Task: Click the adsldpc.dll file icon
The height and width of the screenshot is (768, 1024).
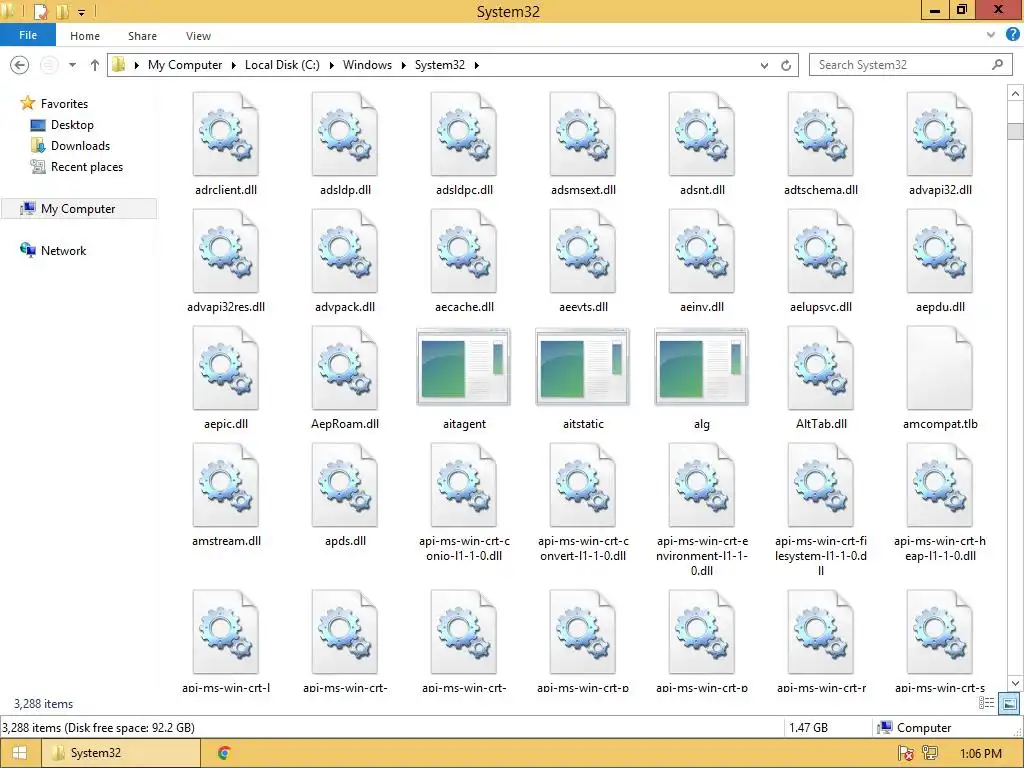Action: coord(464,134)
